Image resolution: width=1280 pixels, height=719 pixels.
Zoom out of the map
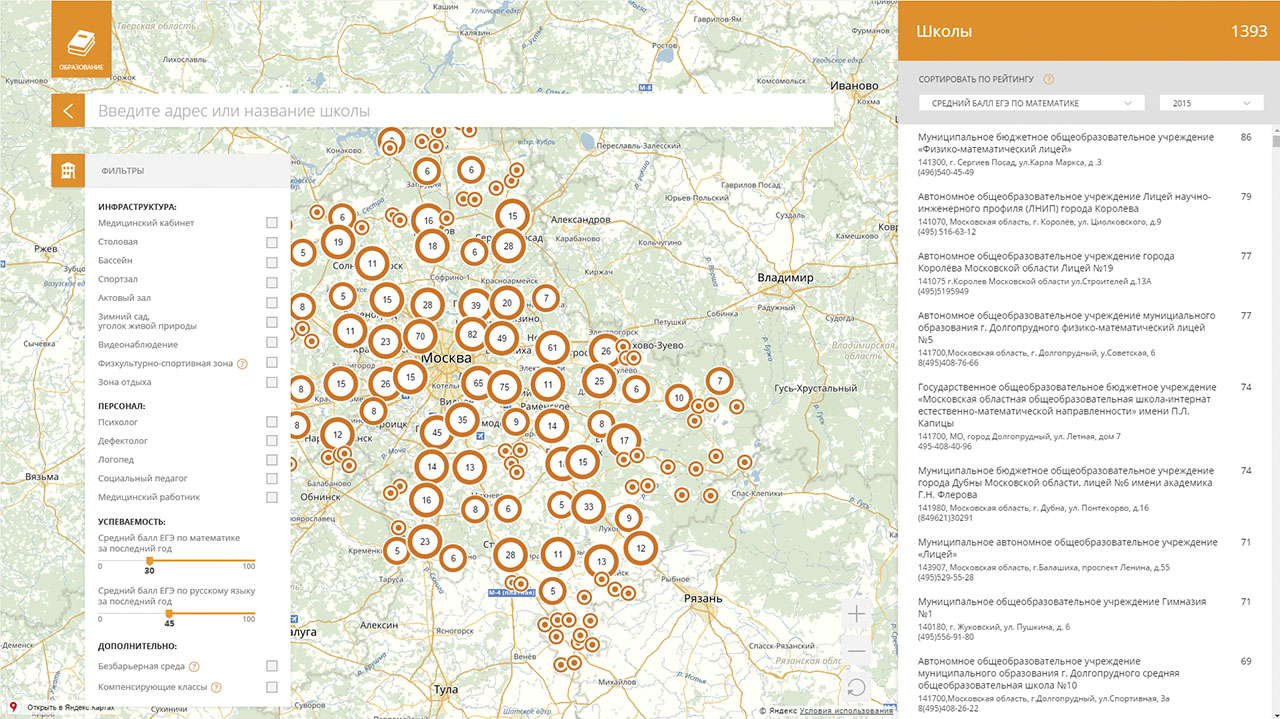tap(856, 651)
